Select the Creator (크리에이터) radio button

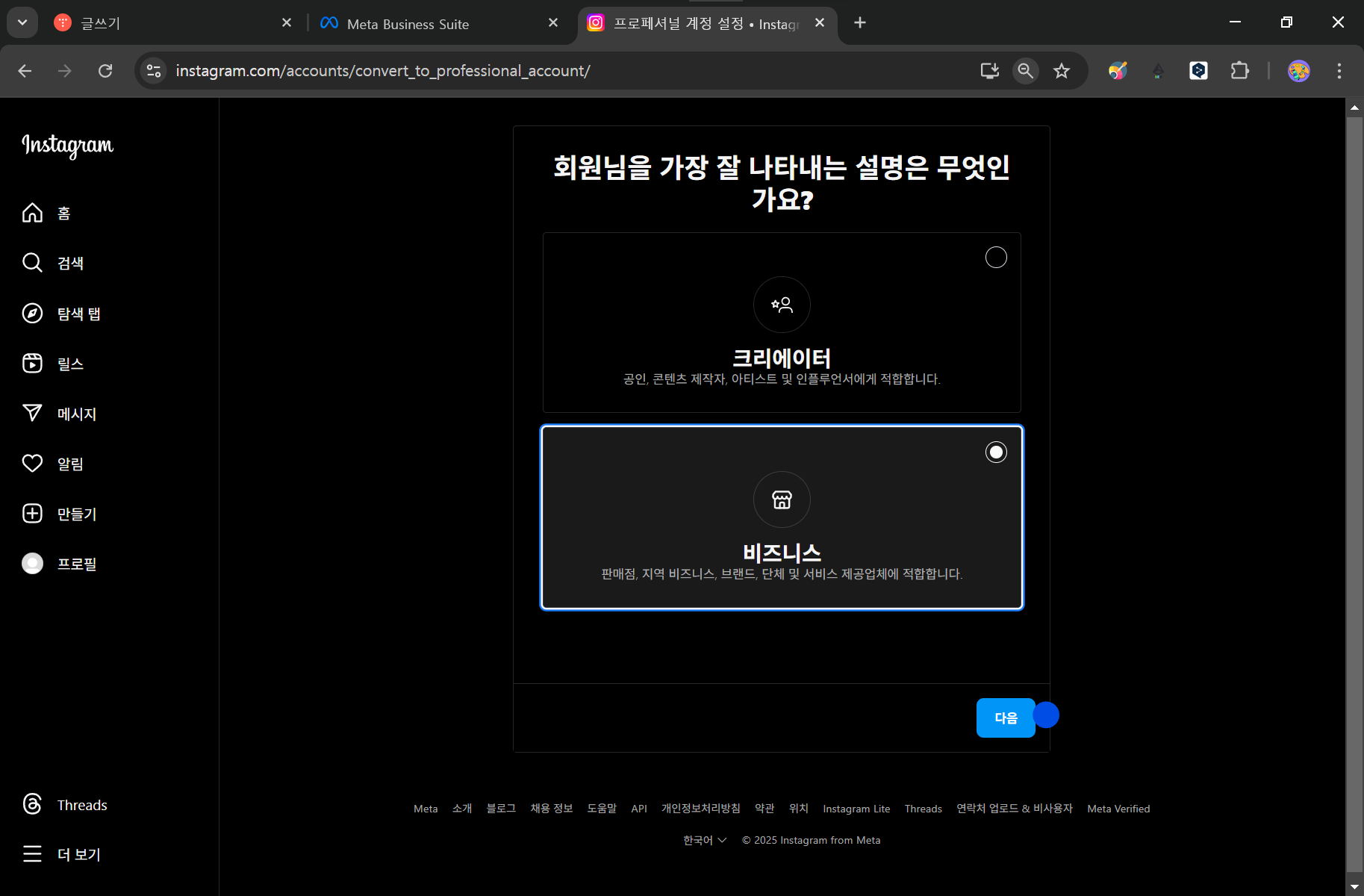pyautogui.click(x=996, y=258)
